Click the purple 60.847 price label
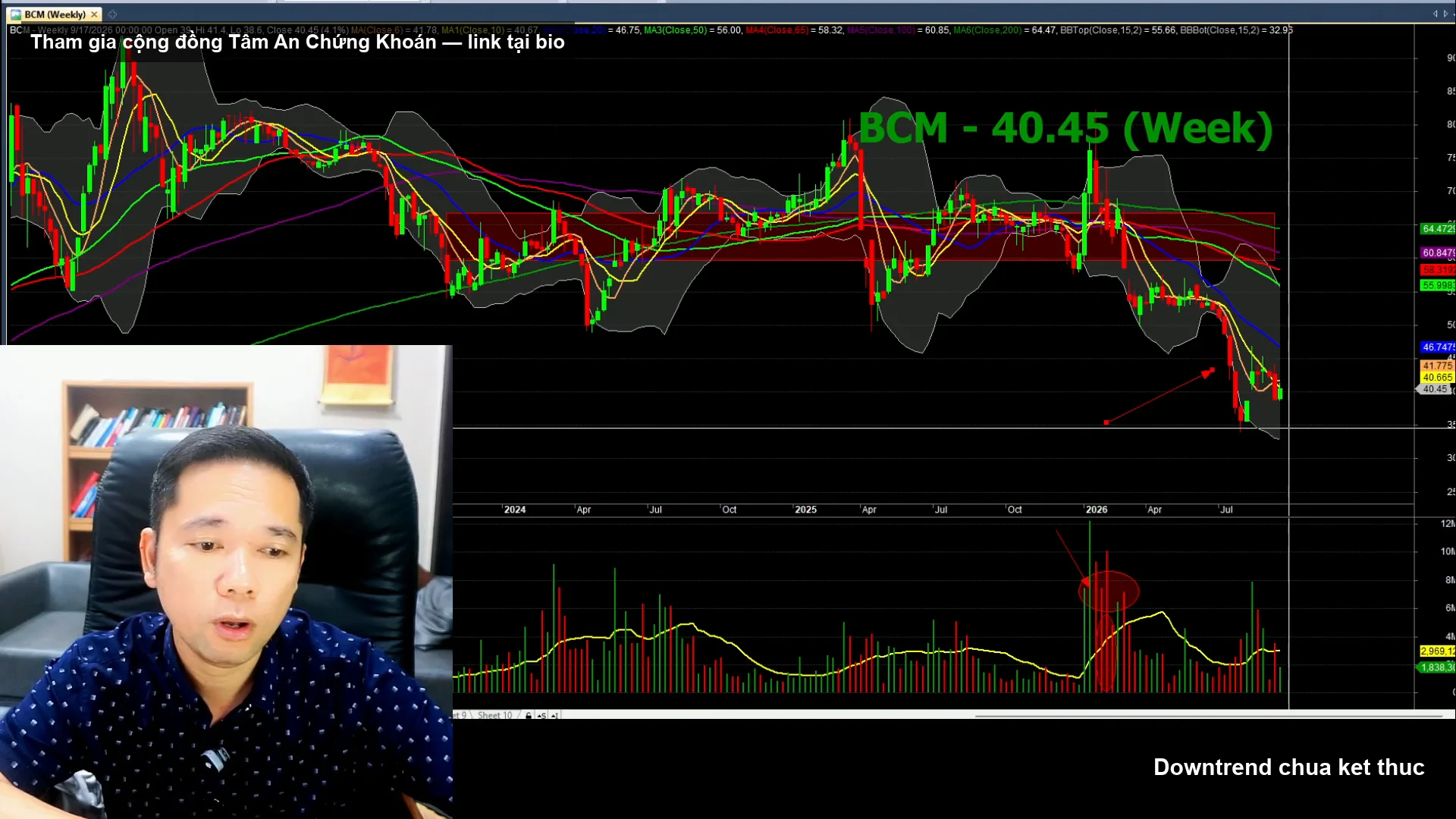1456x819 pixels. click(x=1438, y=253)
